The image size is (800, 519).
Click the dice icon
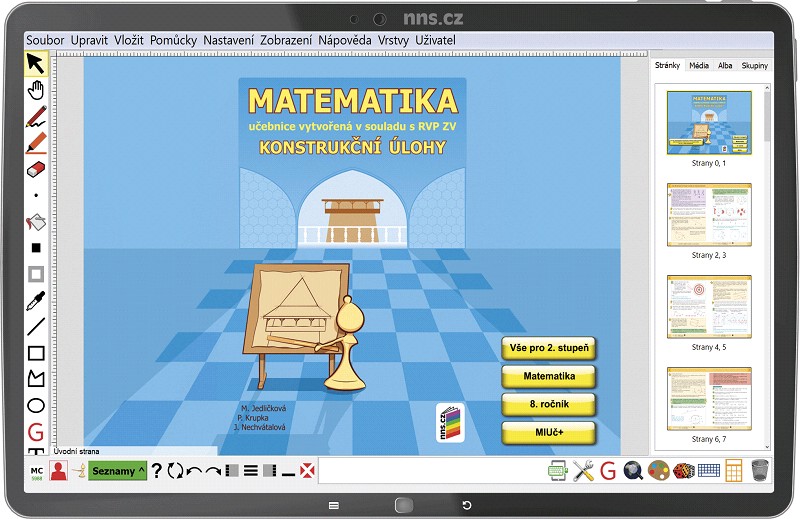point(683,471)
